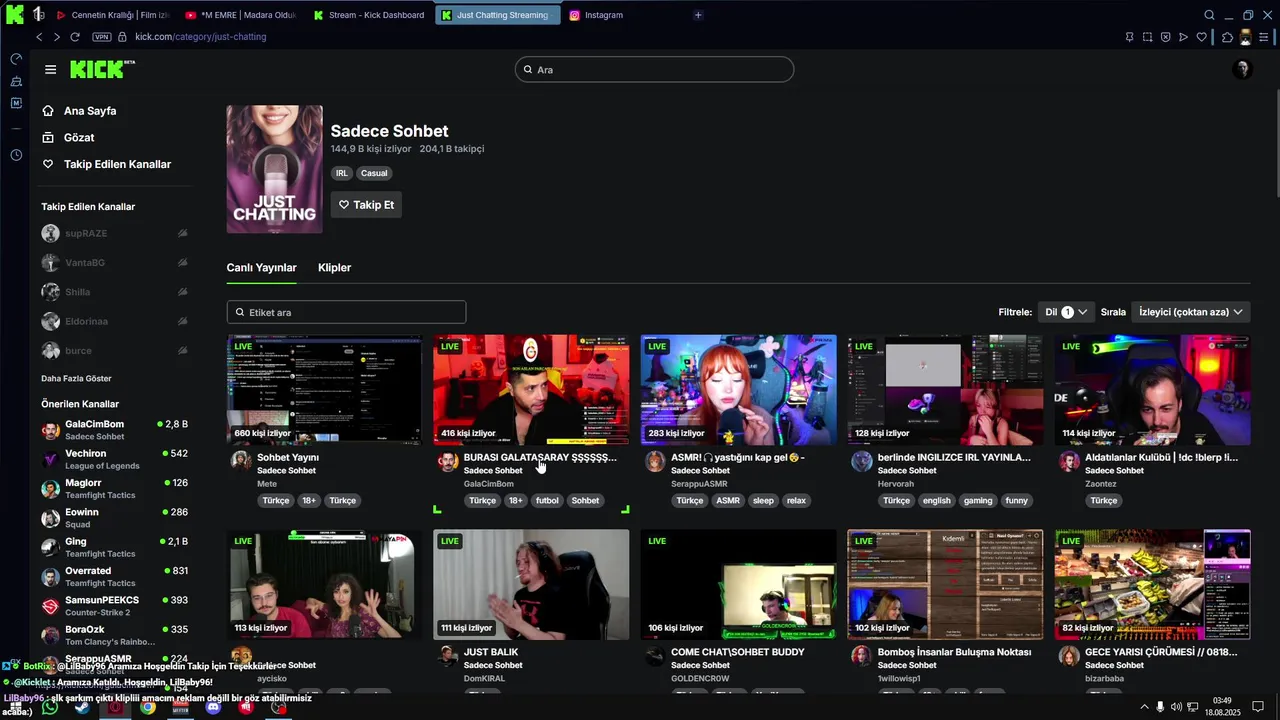The width and height of the screenshot is (1280, 720).
Task: Go forward in browser history
Action: 56,37
